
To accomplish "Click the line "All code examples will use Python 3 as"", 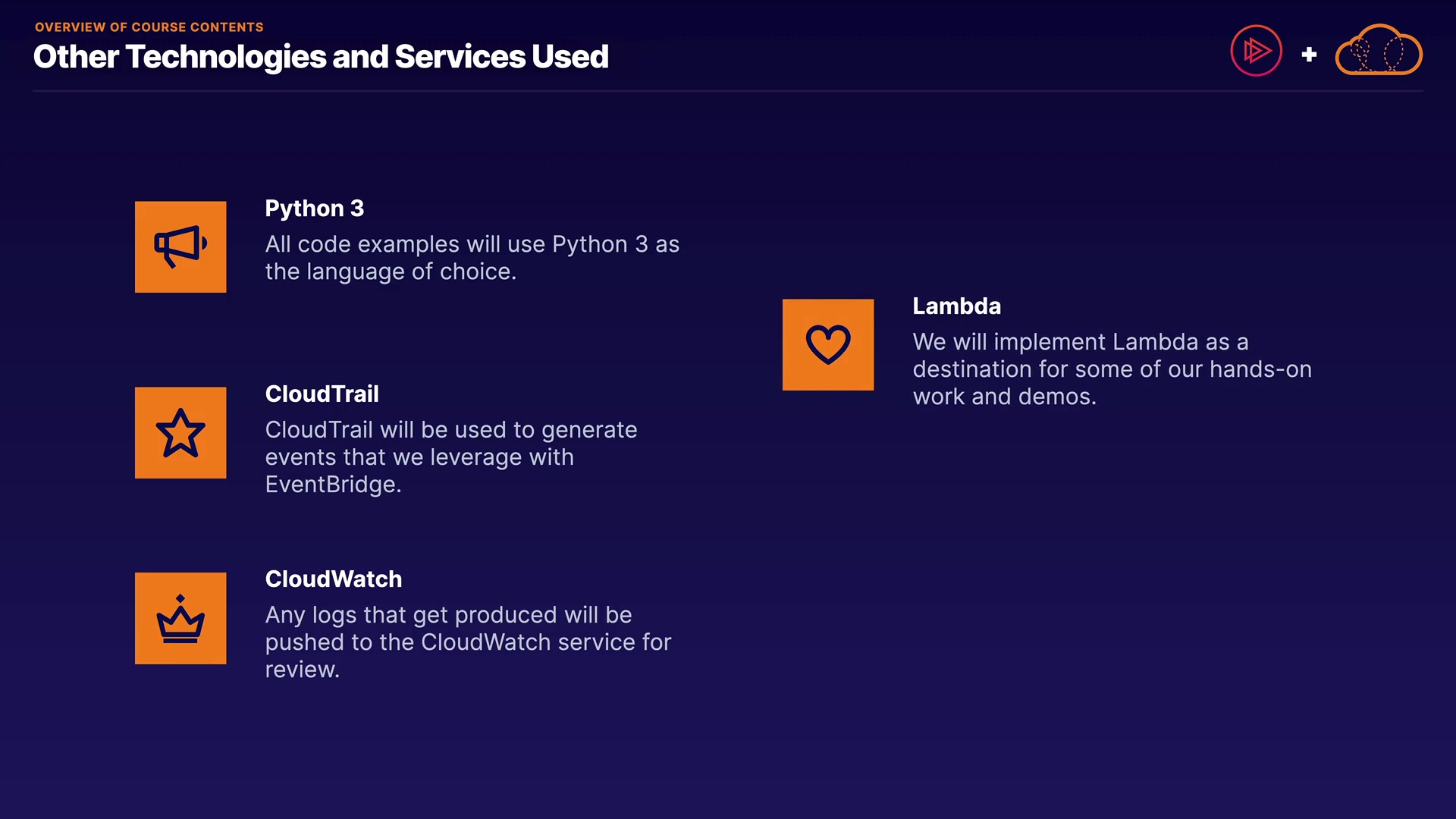I will coord(472,244).
